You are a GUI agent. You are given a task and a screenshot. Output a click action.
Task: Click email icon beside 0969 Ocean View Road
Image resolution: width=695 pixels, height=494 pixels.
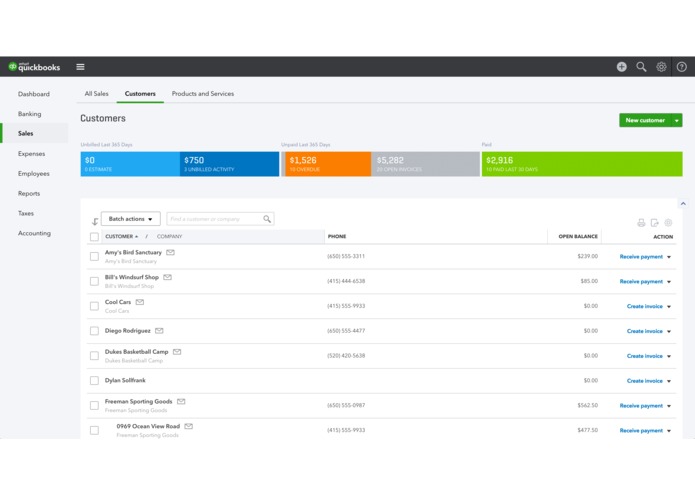point(188,426)
